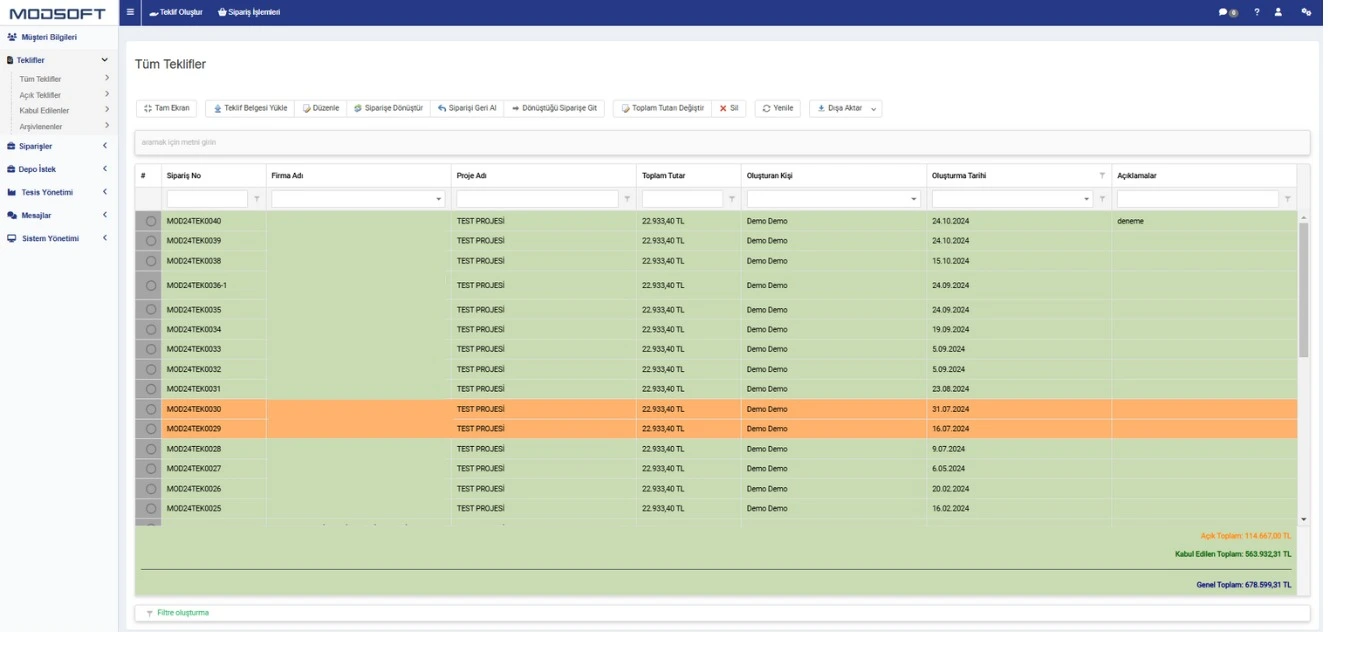
Task: Select radio button for MOD24TEK0039
Action: pos(151,241)
